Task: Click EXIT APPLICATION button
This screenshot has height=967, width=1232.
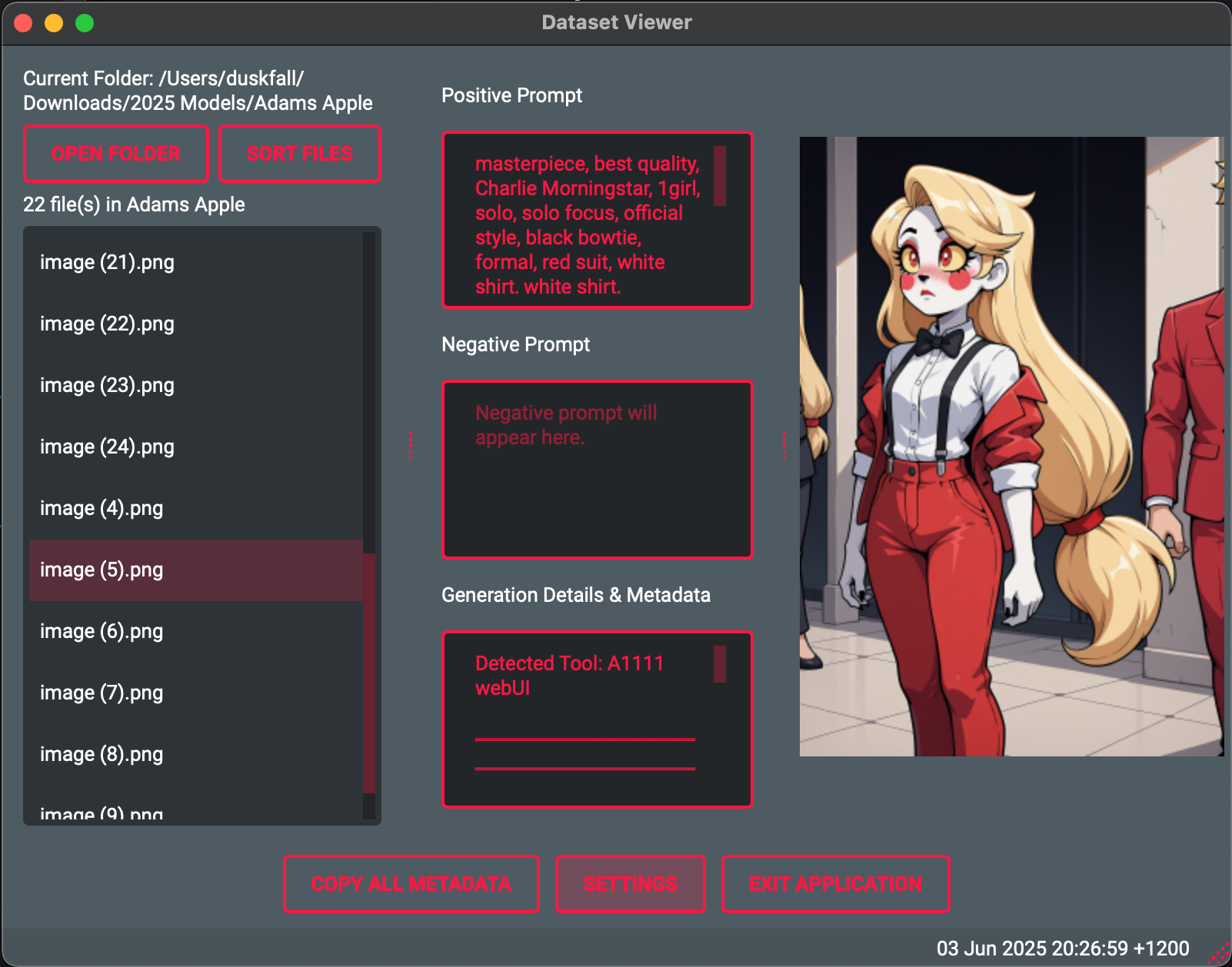Action: 835,884
